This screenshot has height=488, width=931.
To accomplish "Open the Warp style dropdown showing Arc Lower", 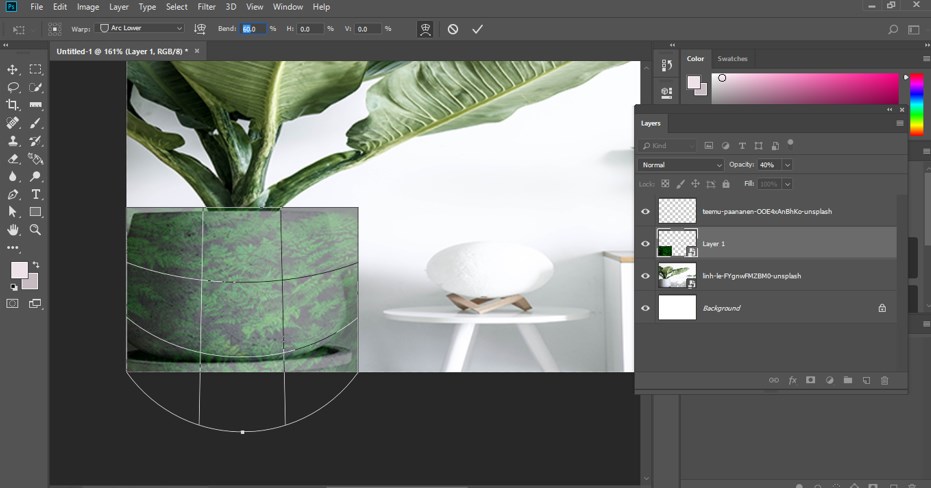I will [x=141, y=29].
